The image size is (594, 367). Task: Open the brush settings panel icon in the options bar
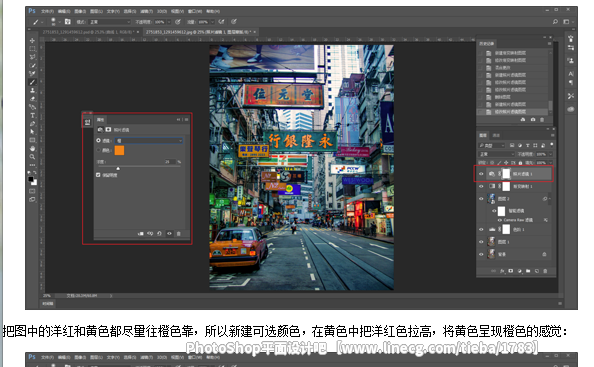coord(68,22)
